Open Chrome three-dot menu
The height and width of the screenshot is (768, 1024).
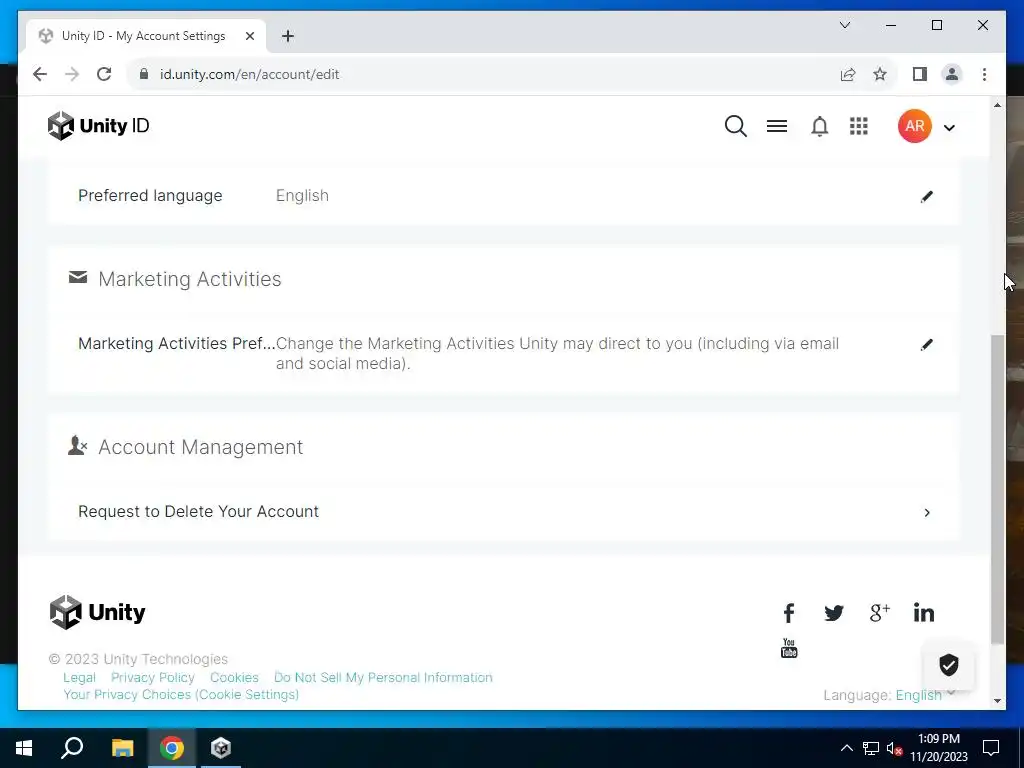(x=984, y=74)
